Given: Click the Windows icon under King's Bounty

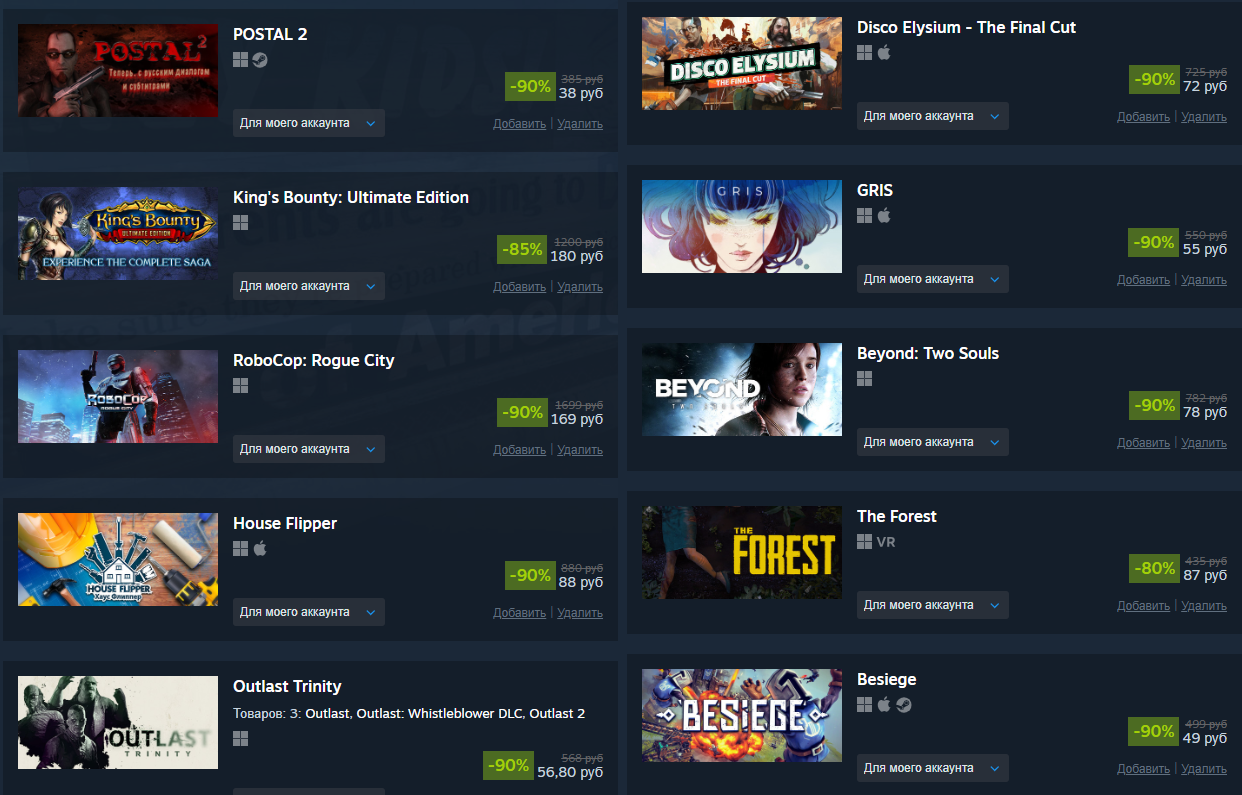Looking at the screenshot, I should coord(240,223).
